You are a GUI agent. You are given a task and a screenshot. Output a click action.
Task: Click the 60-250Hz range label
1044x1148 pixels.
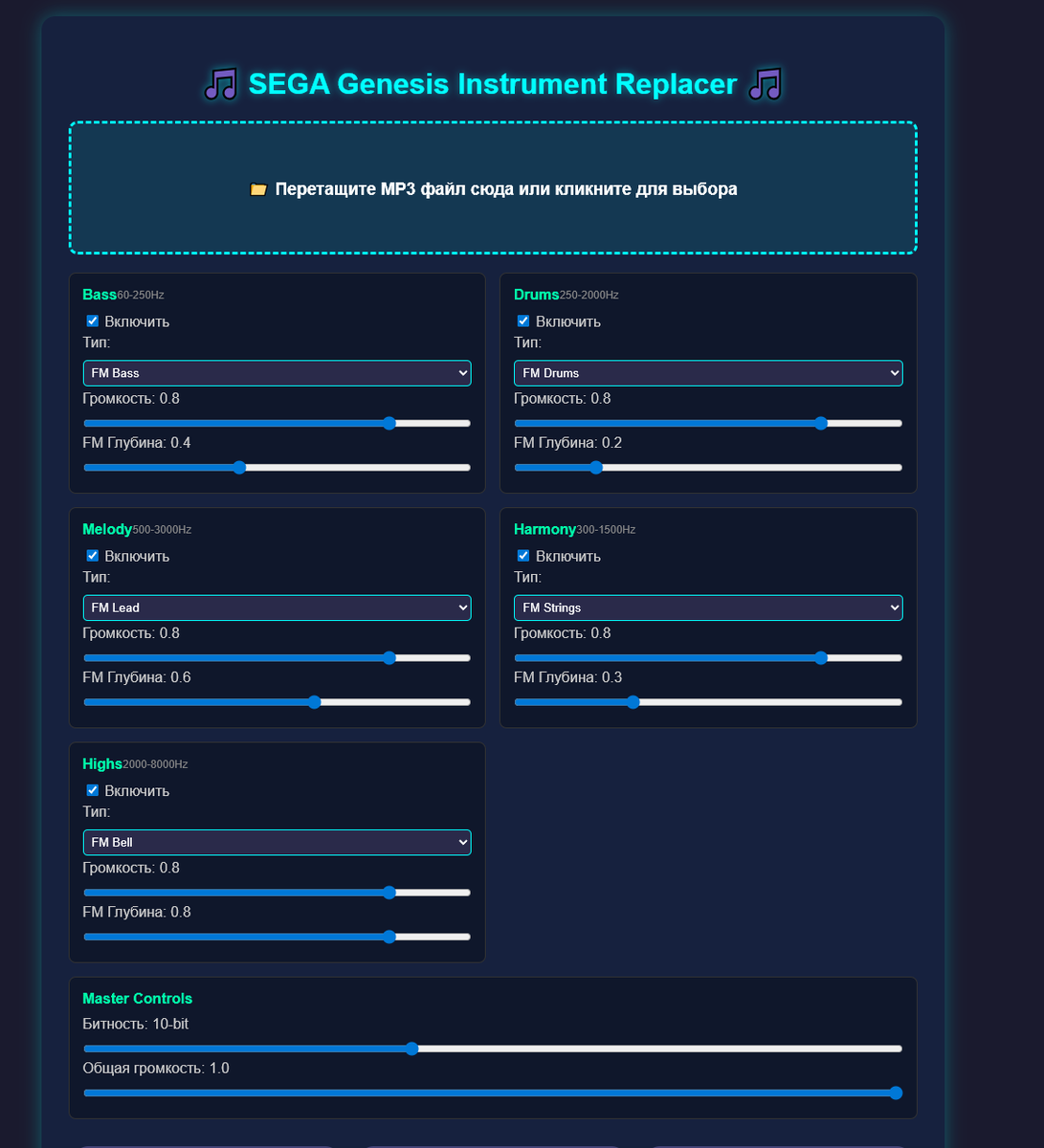[141, 296]
